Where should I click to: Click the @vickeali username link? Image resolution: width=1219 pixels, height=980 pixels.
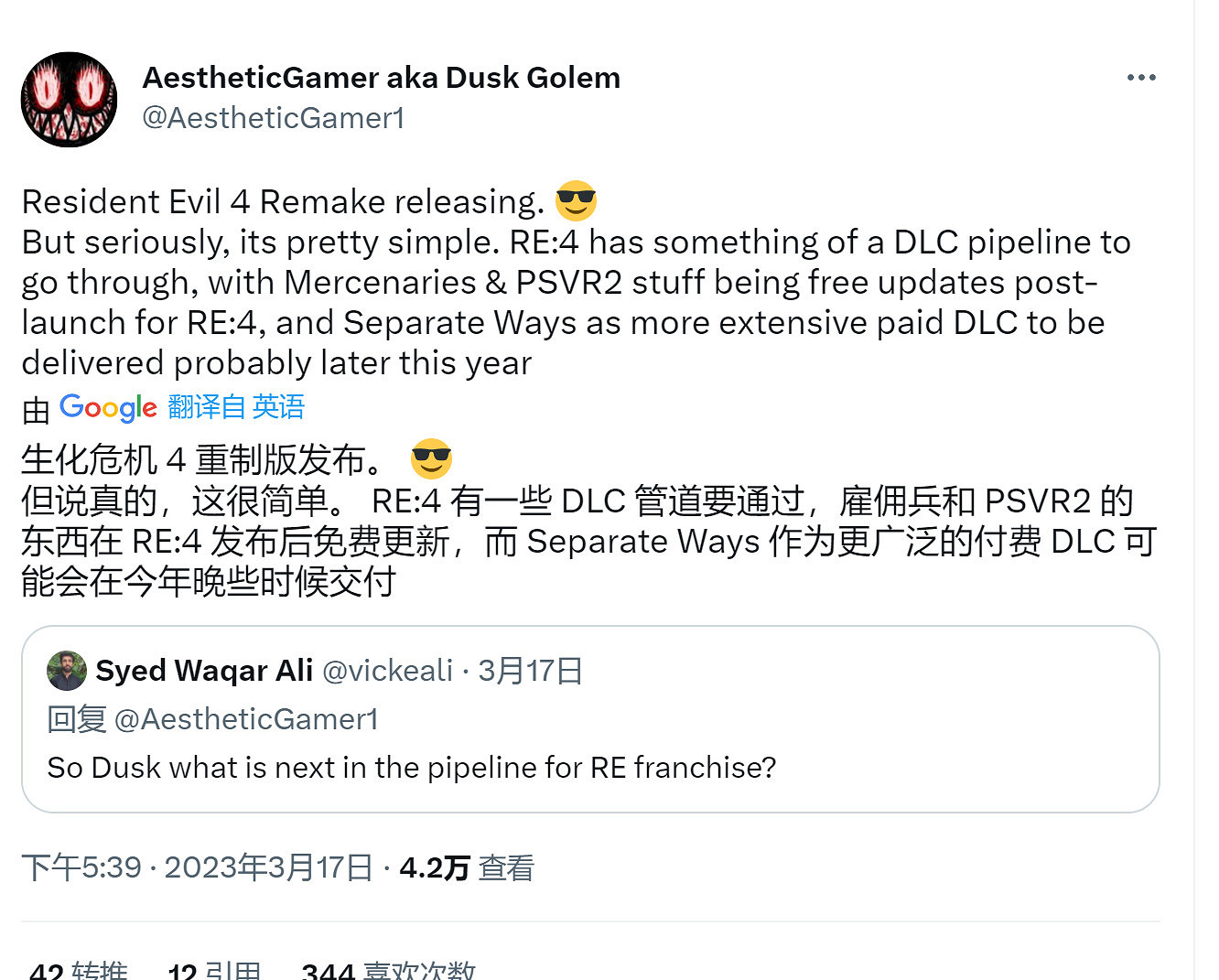tap(388, 670)
